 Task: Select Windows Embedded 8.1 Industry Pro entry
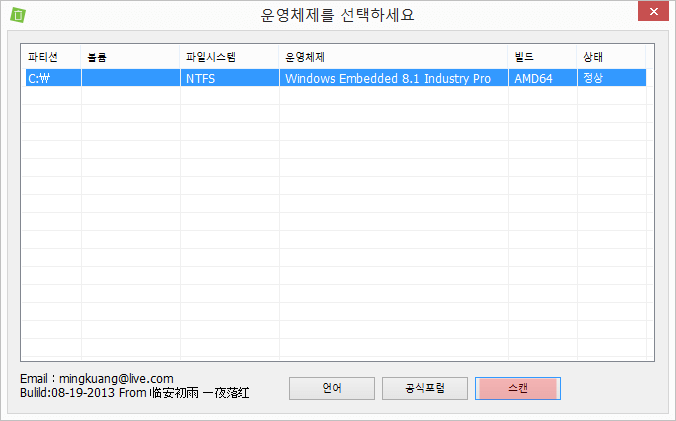click(394, 78)
